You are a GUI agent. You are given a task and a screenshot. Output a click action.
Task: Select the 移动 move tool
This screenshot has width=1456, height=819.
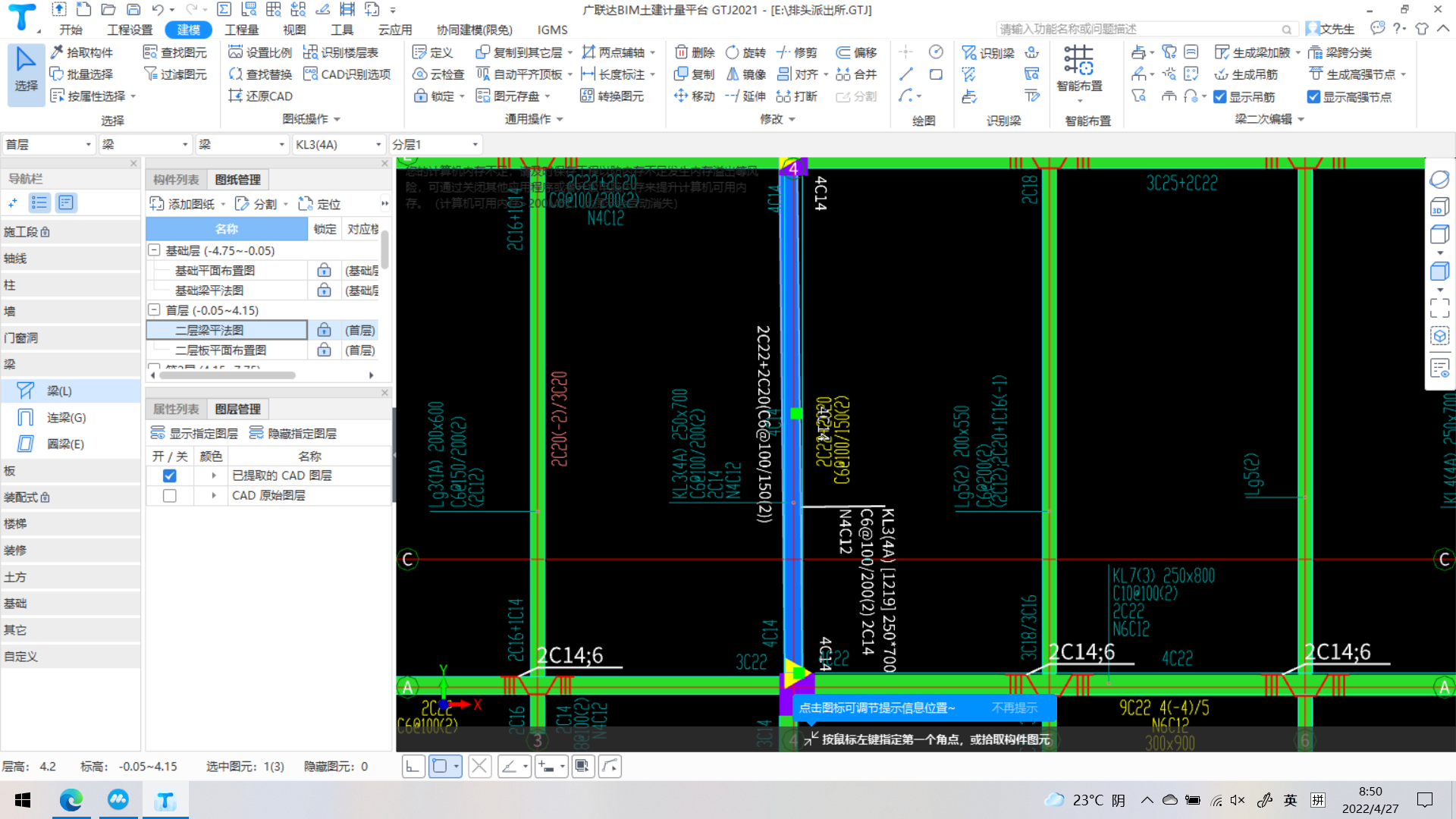695,96
